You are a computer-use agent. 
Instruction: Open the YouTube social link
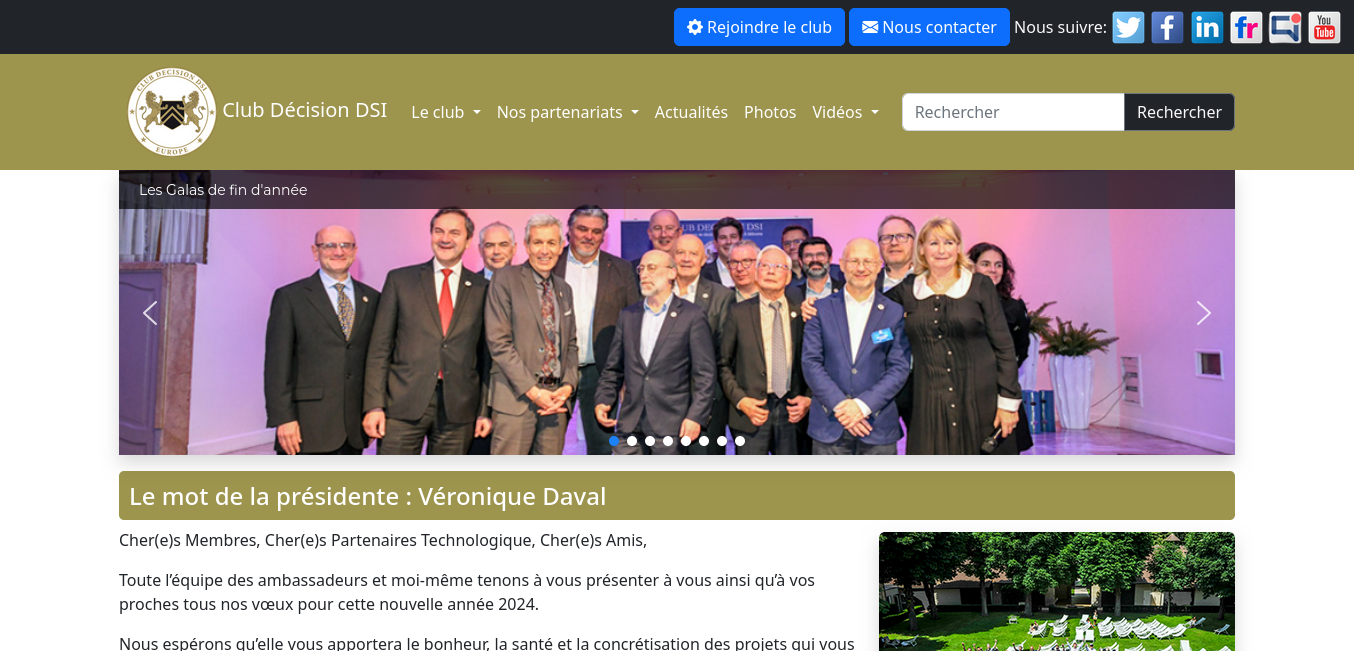pyautogui.click(x=1324, y=27)
